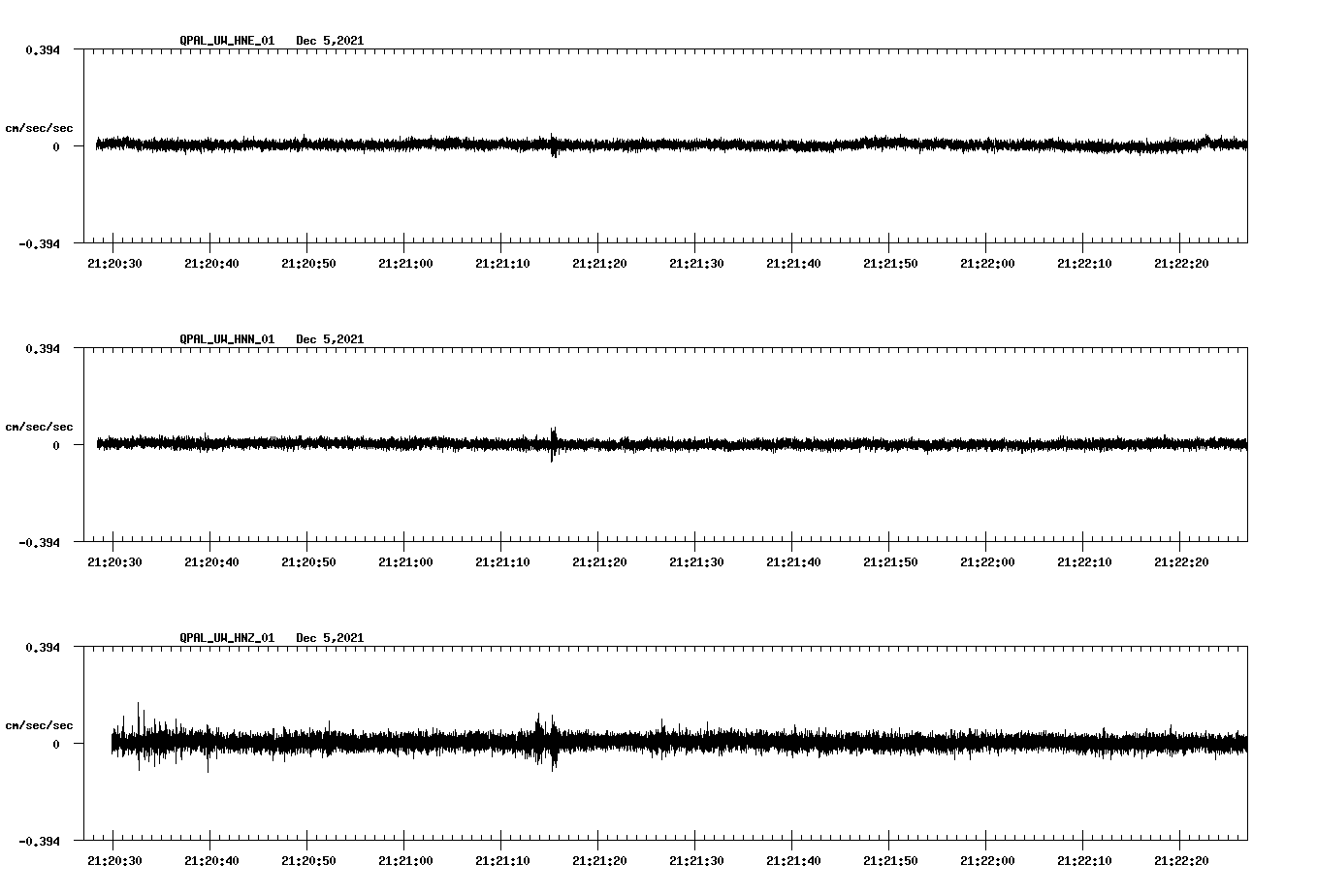
Task: Click the 21:21:30 time label on HNZ plot
Action: point(696,861)
